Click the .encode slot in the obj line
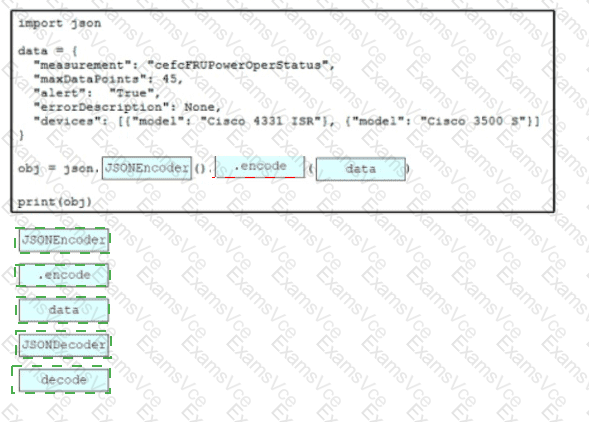Image resolution: width=589 pixels, height=422 pixels. click(x=260, y=166)
